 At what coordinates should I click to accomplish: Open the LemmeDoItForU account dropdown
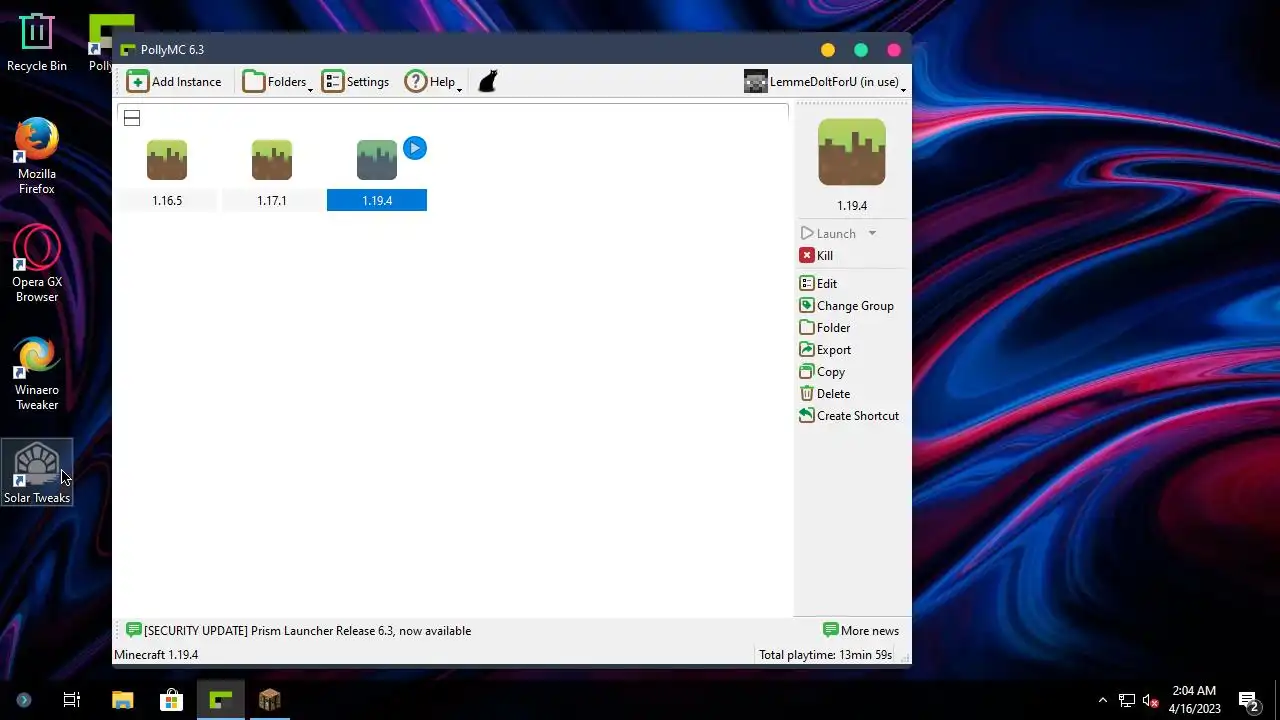825,82
